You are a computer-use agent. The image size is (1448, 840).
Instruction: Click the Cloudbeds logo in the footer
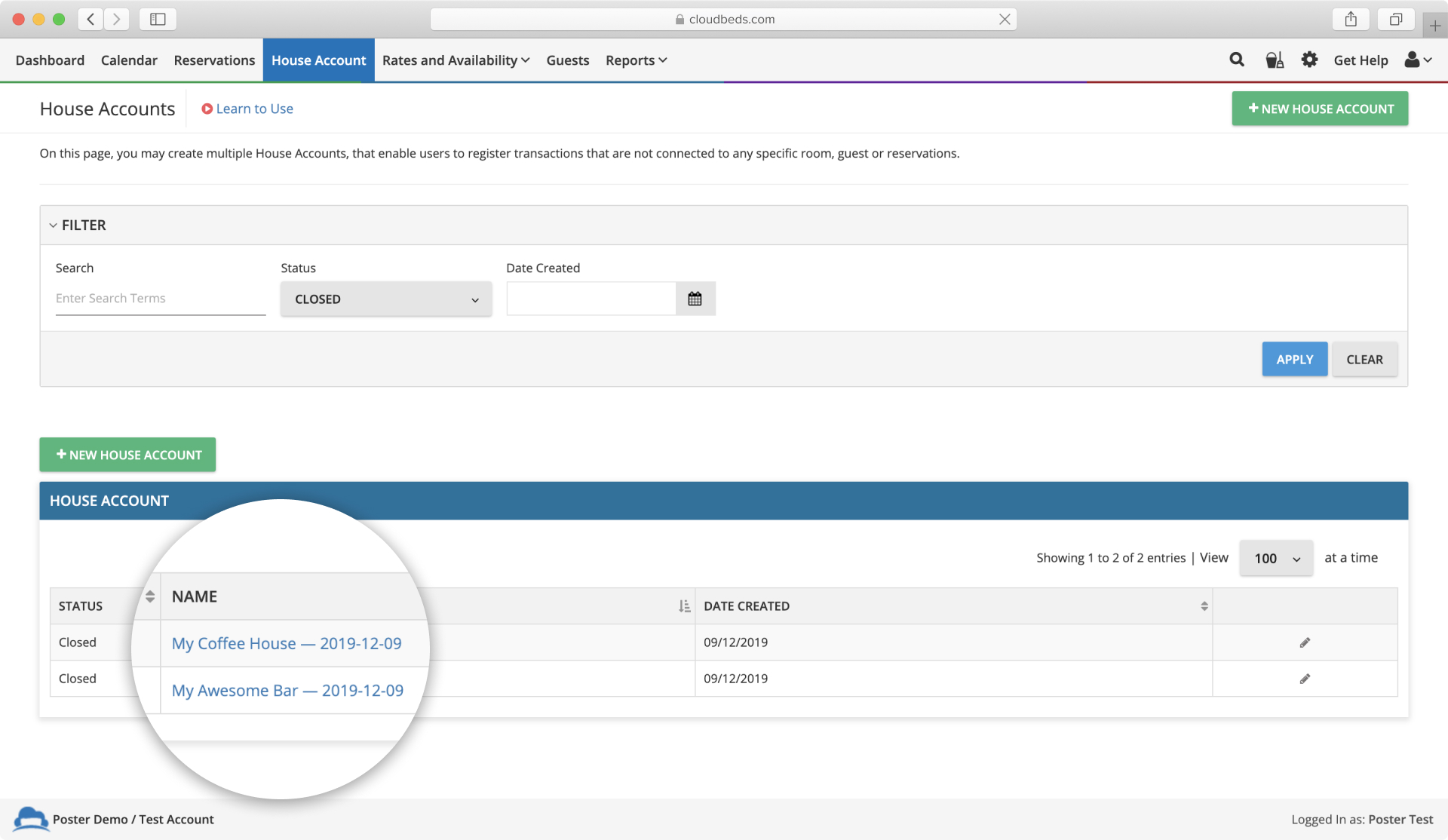31,819
